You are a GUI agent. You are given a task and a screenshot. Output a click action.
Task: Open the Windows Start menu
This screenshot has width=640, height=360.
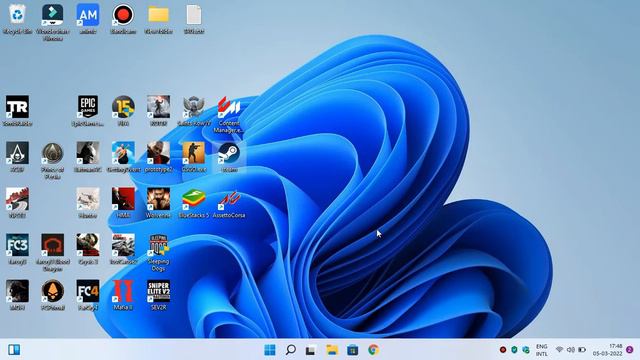270,350
